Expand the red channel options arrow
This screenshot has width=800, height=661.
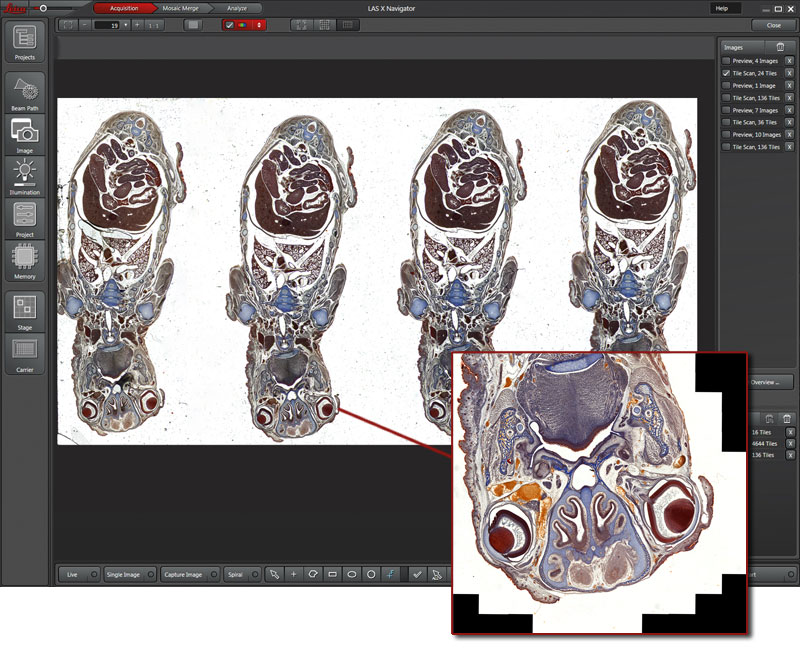click(x=260, y=24)
